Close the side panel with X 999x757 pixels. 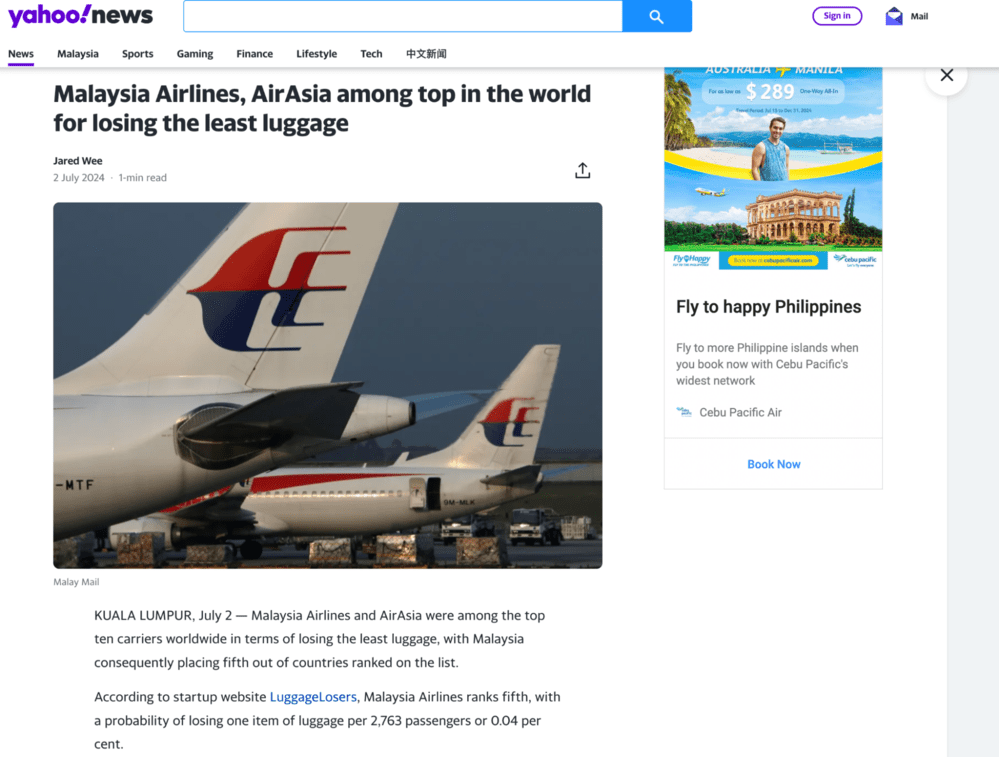click(x=947, y=75)
